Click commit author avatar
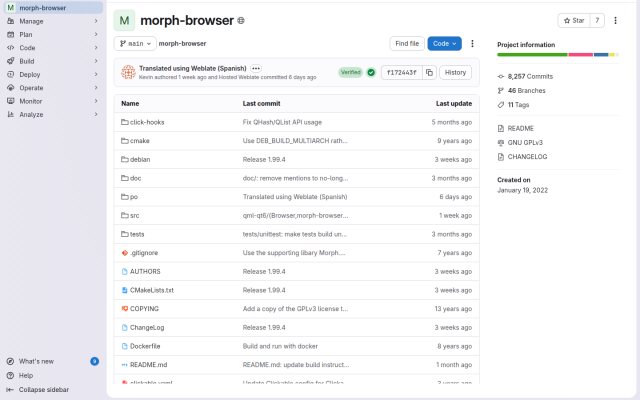 pyautogui.click(x=128, y=72)
